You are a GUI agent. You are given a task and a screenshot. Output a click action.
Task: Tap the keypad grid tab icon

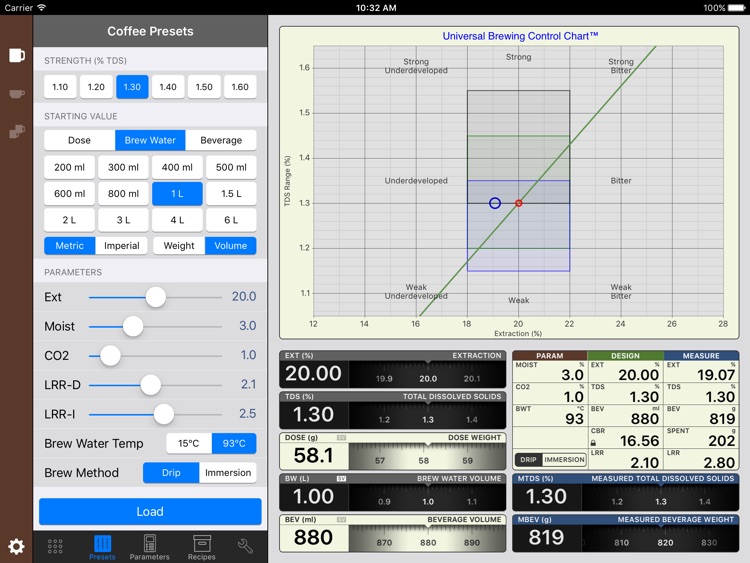click(55, 546)
